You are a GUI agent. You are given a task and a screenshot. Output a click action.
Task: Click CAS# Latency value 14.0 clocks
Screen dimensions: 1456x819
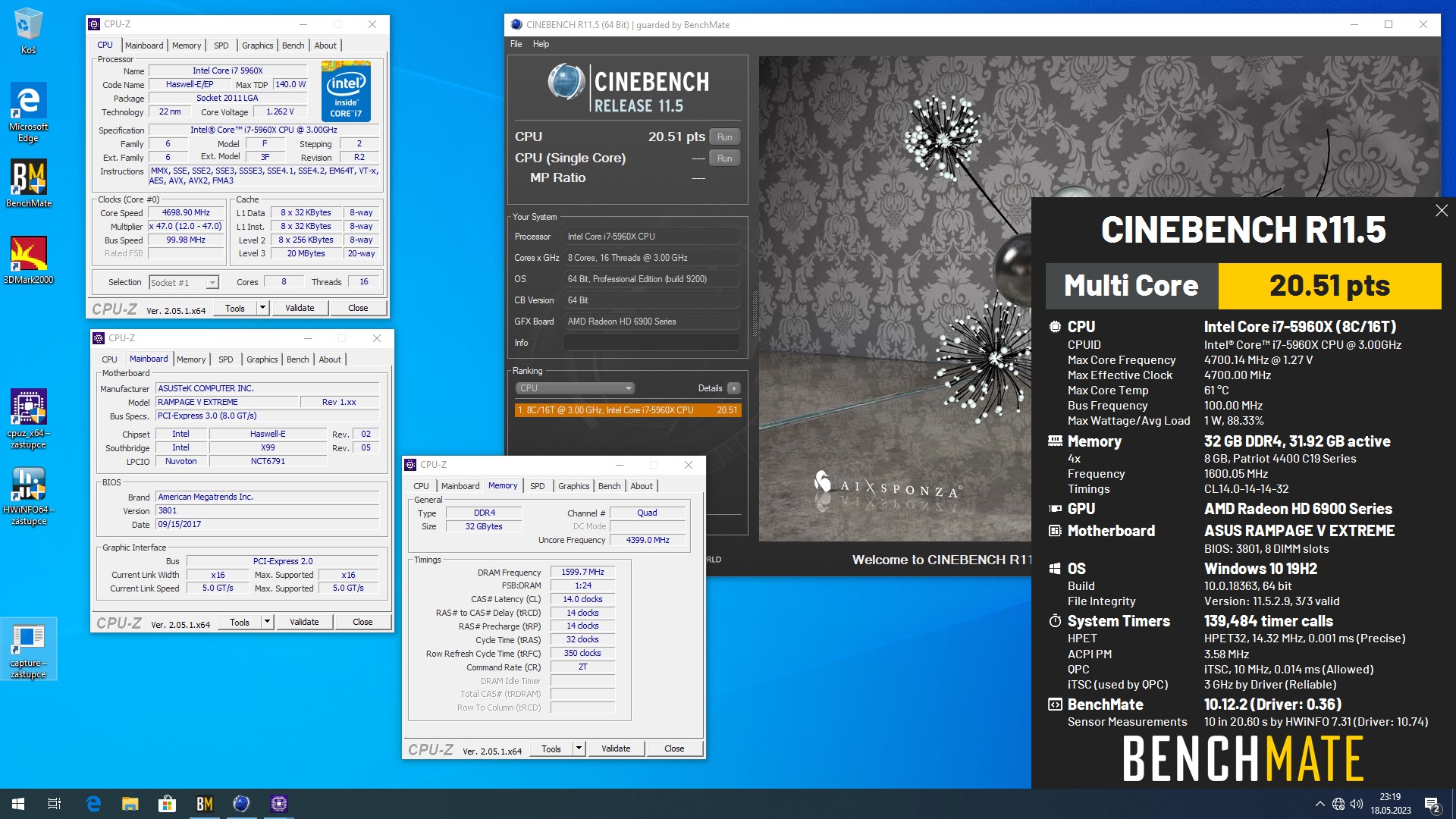click(582, 599)
